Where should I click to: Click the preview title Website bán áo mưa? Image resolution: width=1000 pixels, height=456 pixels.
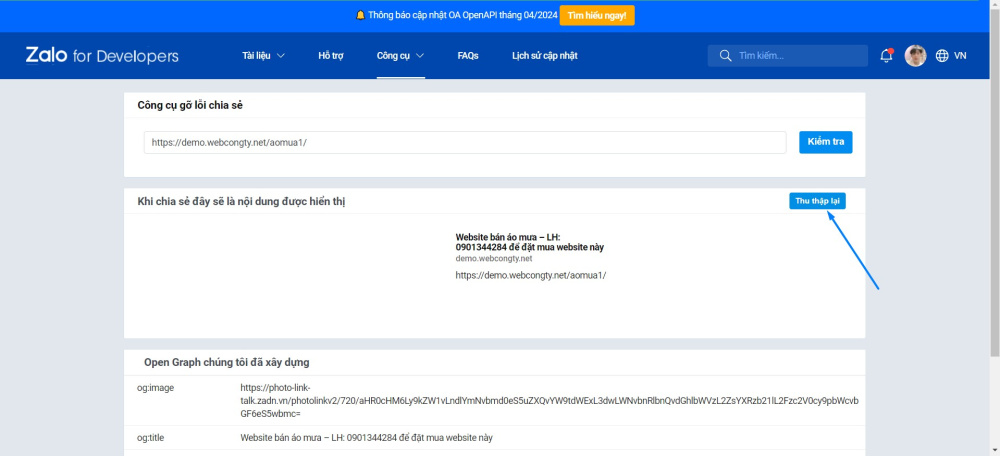coord(529,242)
